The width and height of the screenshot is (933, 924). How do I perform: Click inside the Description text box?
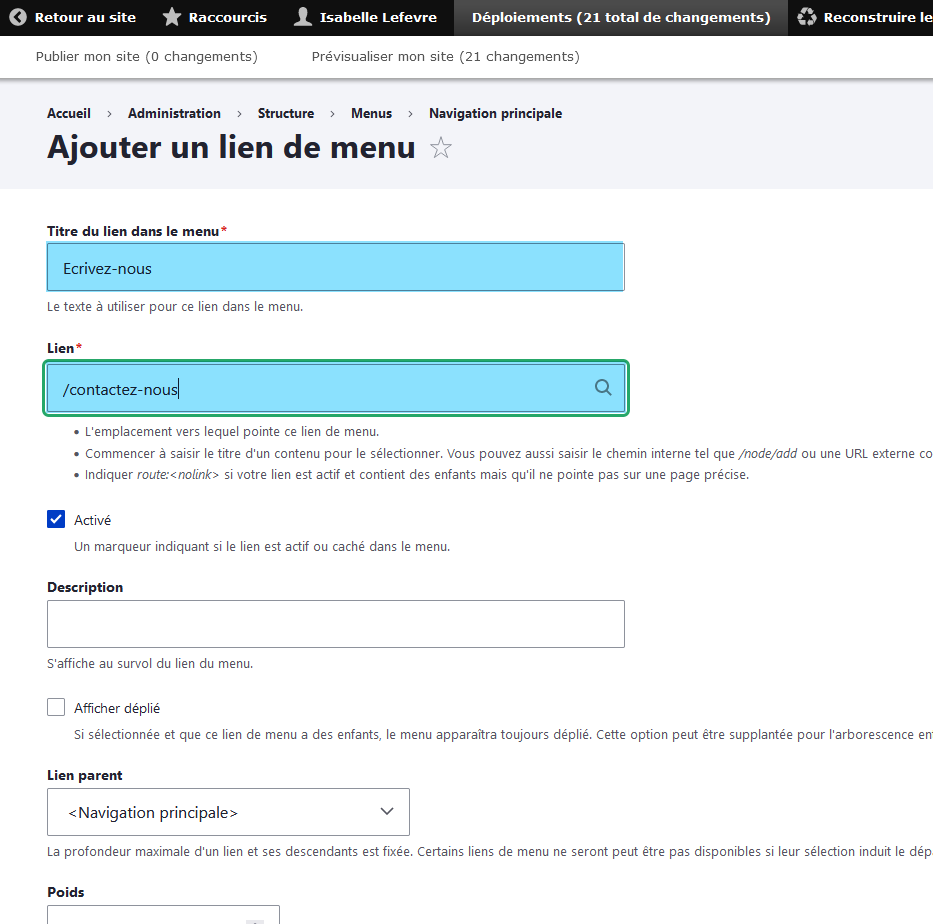(x=335, y=624)
